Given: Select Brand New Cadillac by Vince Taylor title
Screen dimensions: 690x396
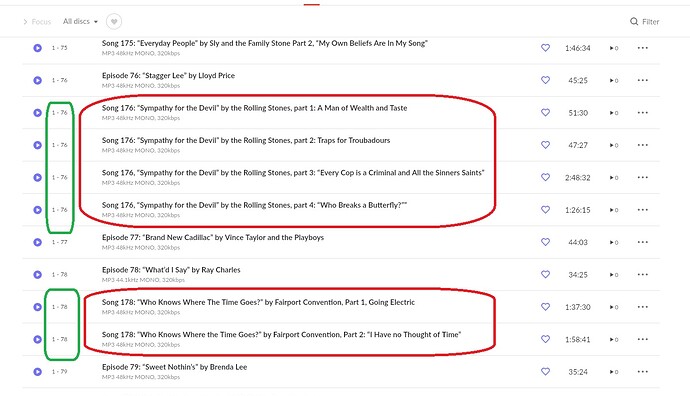Looking at the screenshot, I should tap(213, 237).
